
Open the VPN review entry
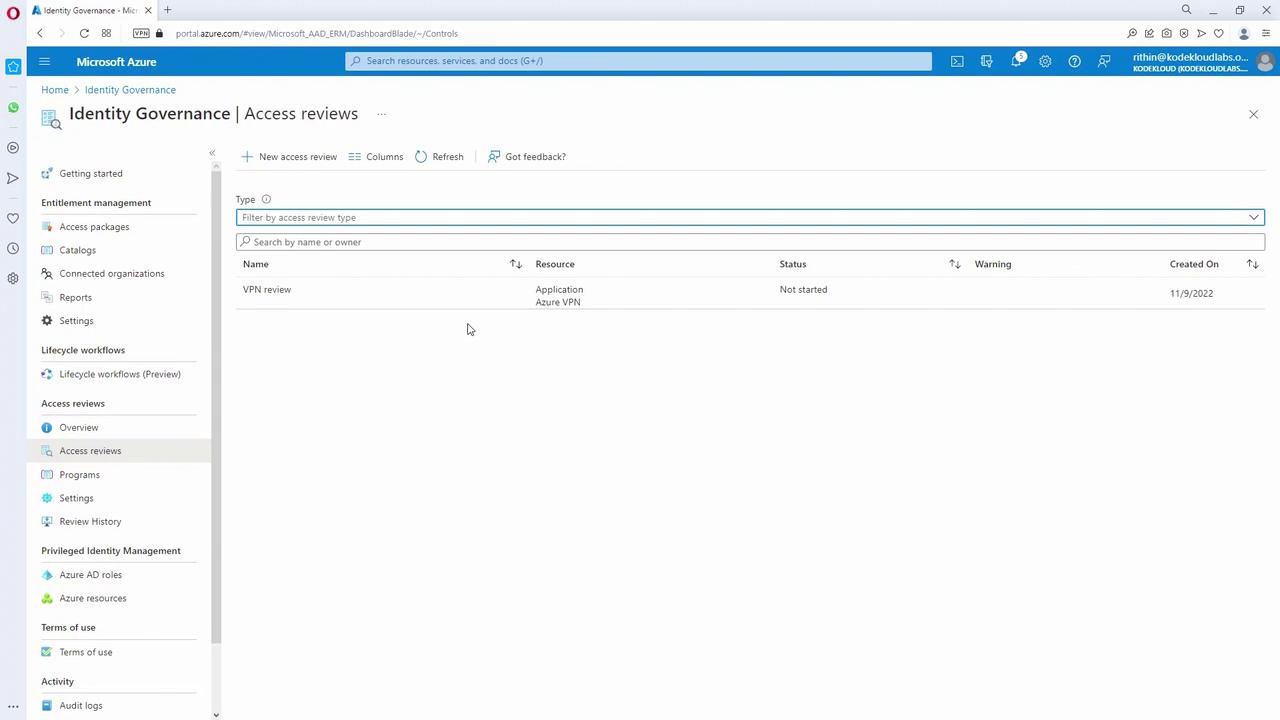click(267, 290)
